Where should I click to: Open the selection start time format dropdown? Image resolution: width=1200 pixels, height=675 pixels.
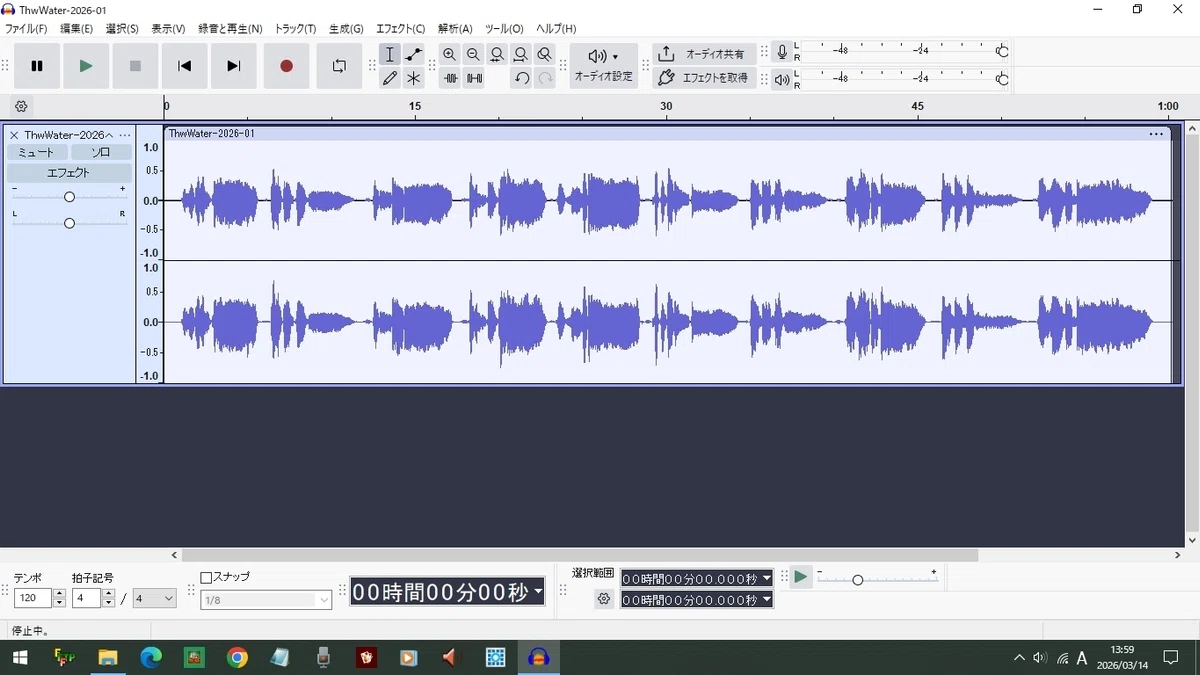767,578
